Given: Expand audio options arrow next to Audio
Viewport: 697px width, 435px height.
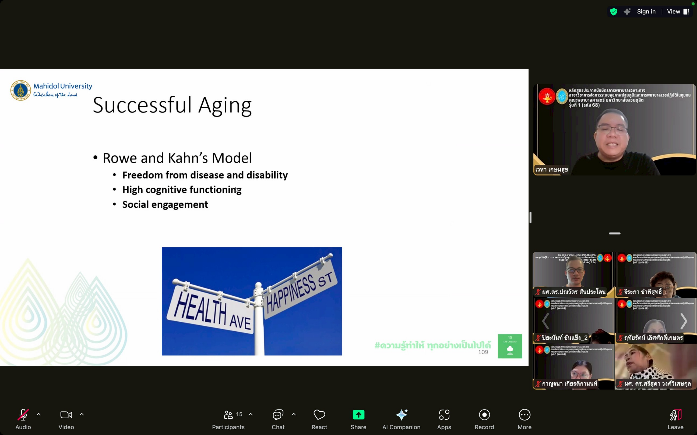Looking at the screenshot, I should click(38, 413).
